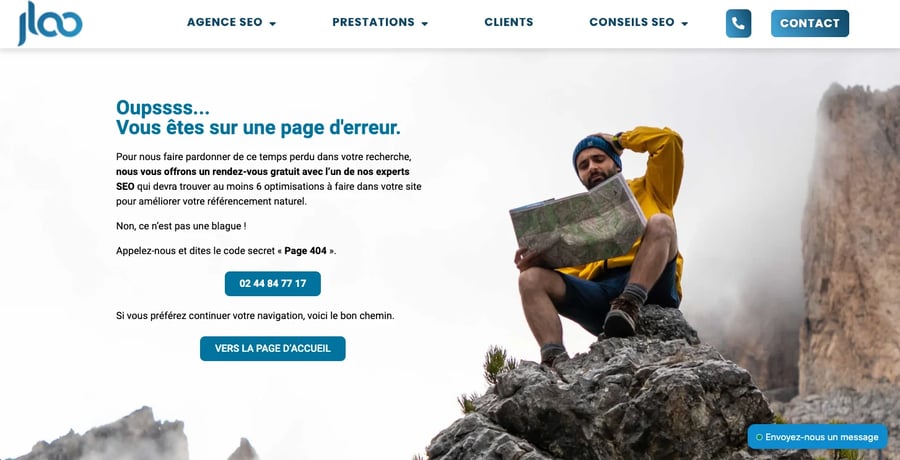The image size is (900, 460).
Task: Expand the Conseils SEO dropdown arrow
Action: pos(684,24)
